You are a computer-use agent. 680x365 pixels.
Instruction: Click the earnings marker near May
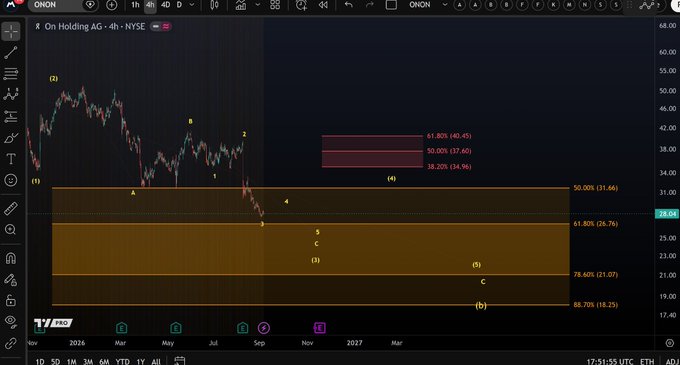176,328
